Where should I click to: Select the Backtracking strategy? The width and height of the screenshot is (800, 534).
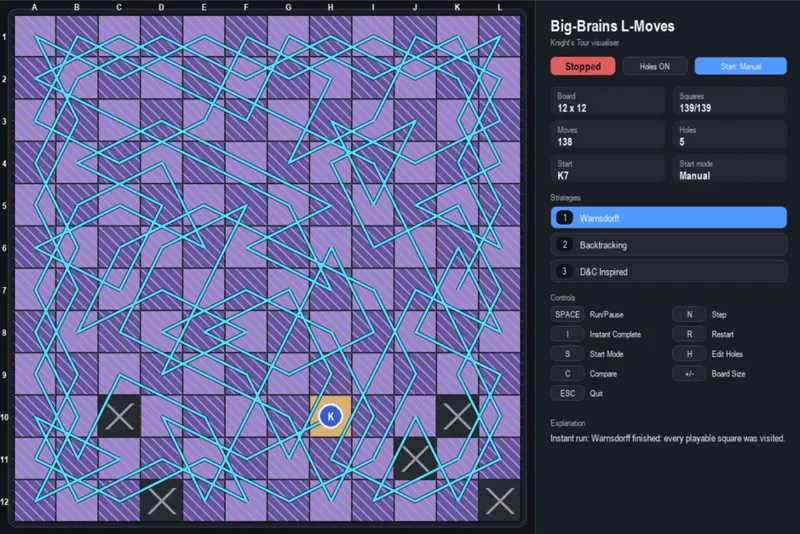(668, 245)
